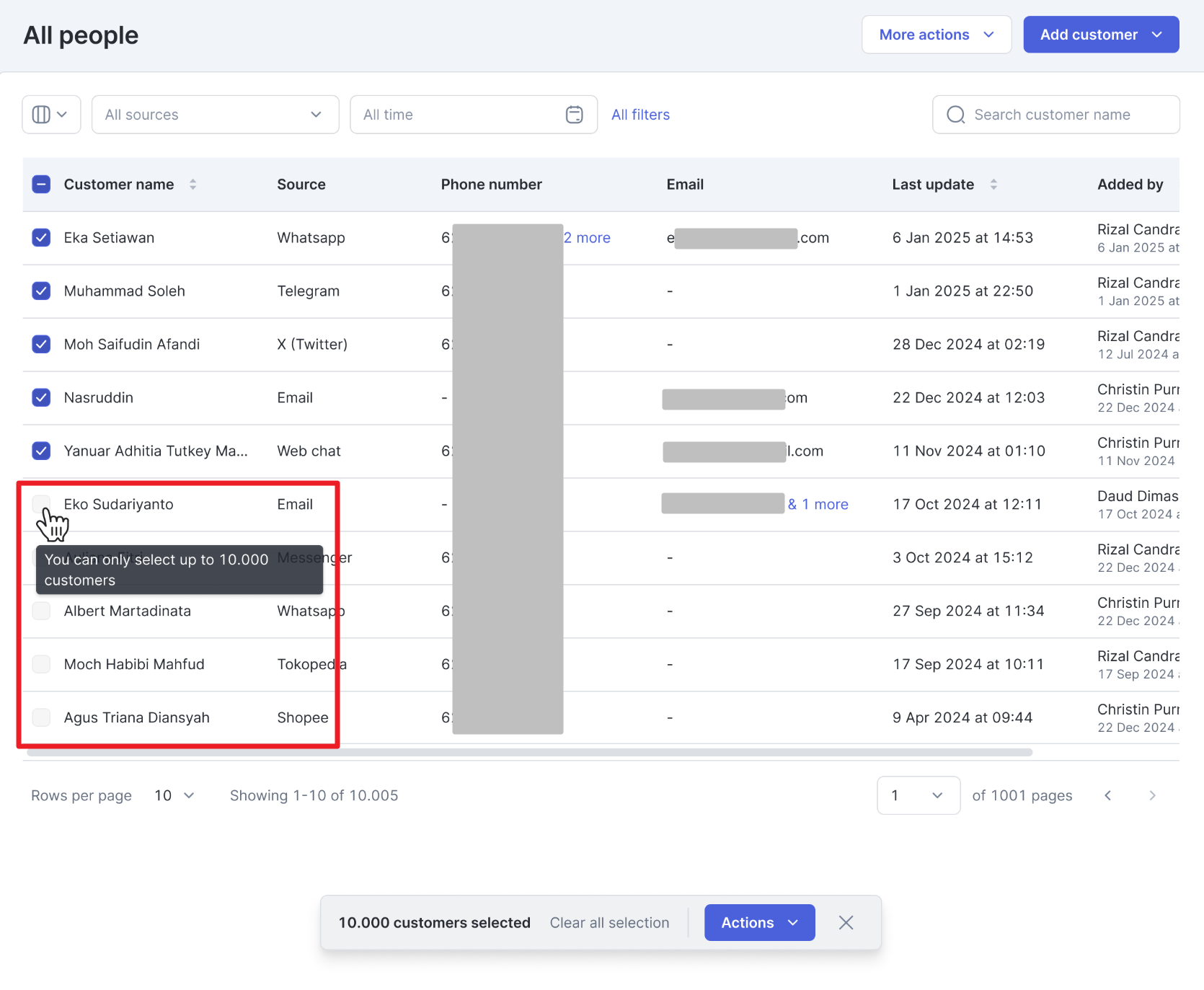Screen dimensions: 1204x990
Task: Open customer Eka Setiawan
Action: 109,238
